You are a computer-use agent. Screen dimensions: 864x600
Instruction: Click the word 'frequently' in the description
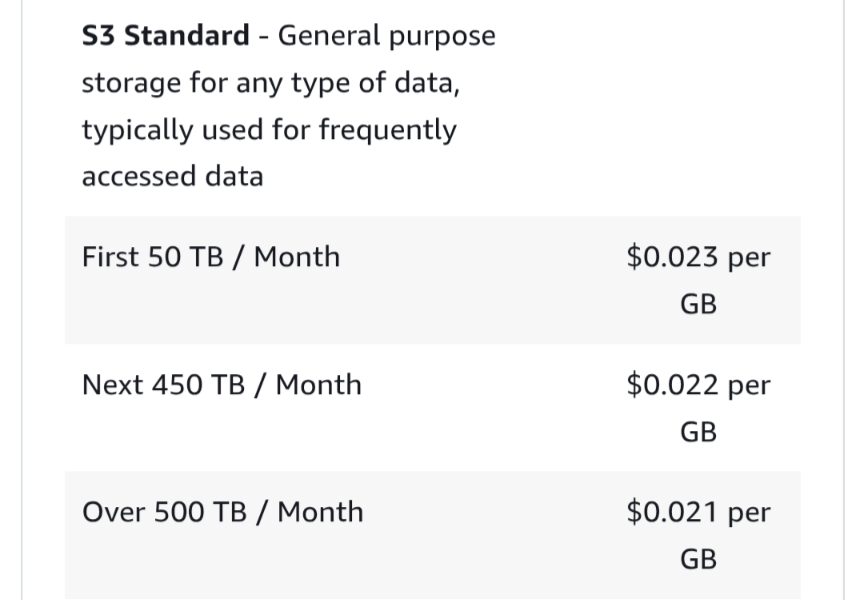pos(387,131)
